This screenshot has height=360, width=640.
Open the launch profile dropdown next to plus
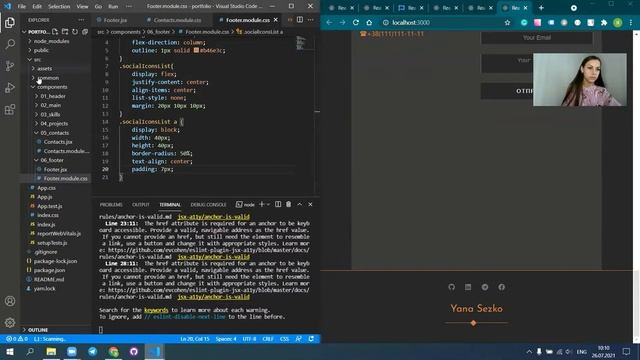coord(268,204)
